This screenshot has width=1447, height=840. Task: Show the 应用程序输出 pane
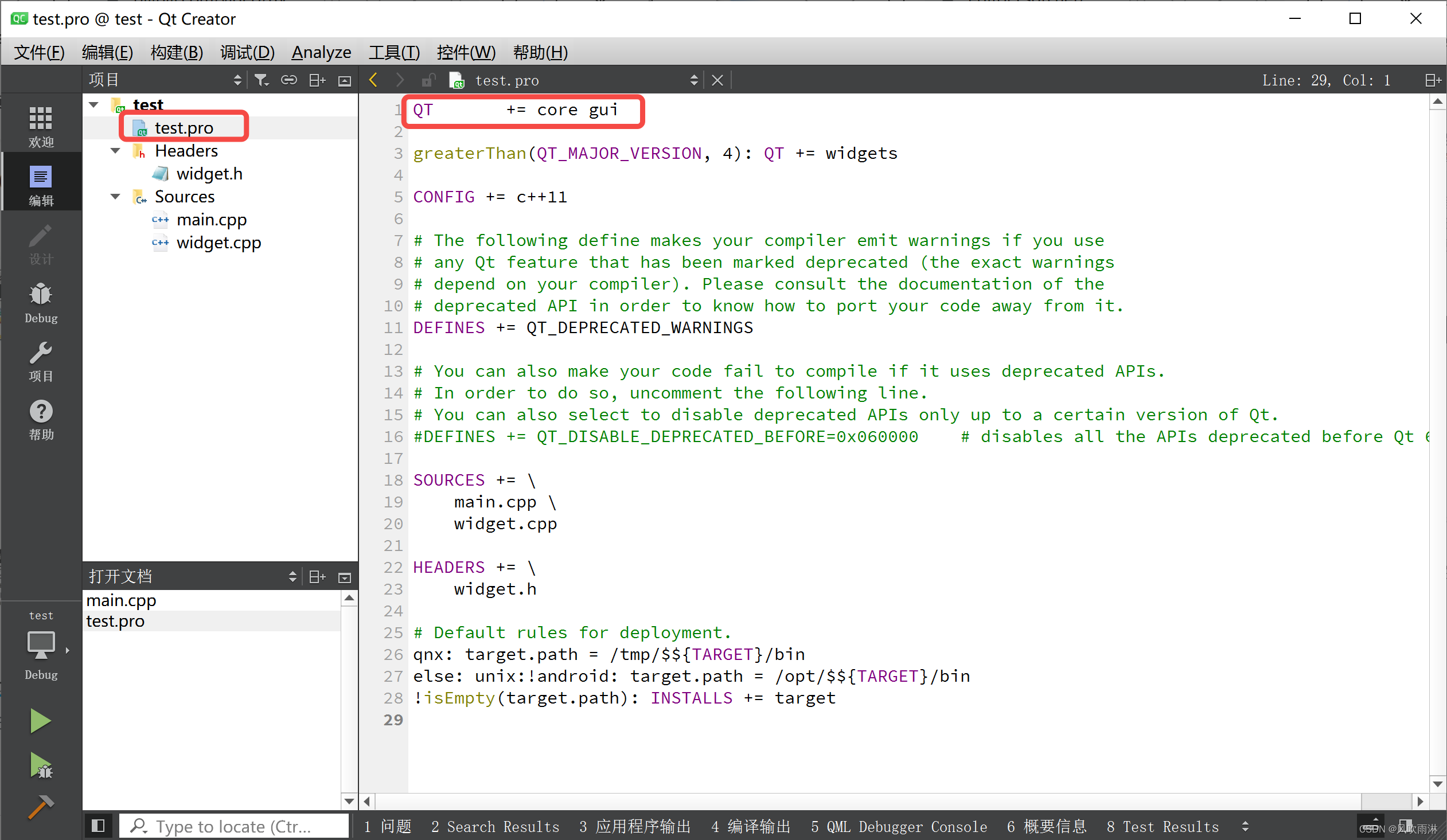[x=634, y=827]
